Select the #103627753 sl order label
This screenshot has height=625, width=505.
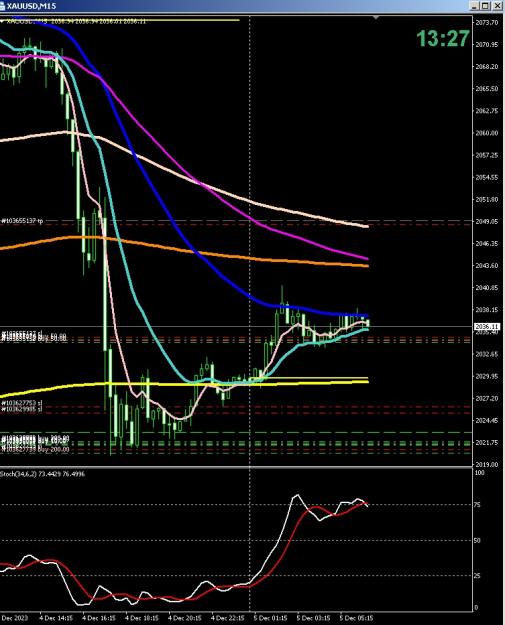[22, 403]
